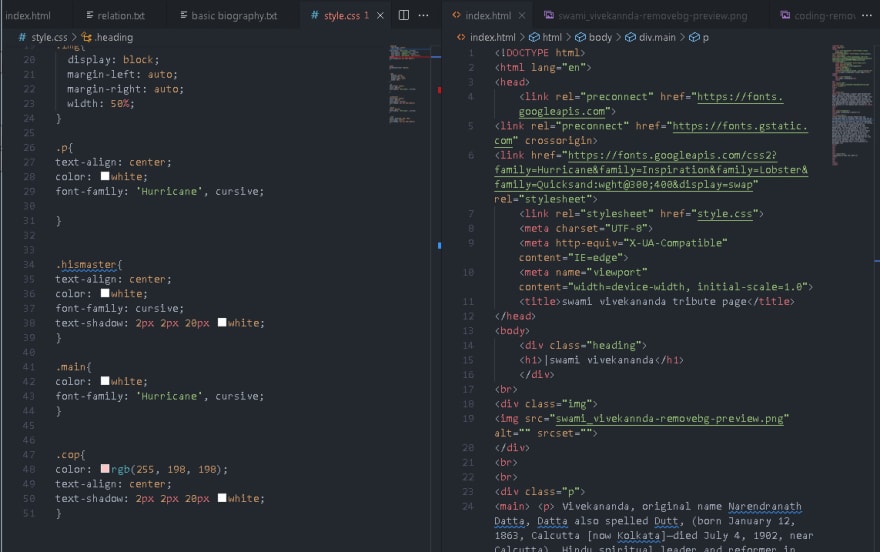Click the title tag text on line 11
The width and height of the screenshot is (880, 552).
point(654,301)
